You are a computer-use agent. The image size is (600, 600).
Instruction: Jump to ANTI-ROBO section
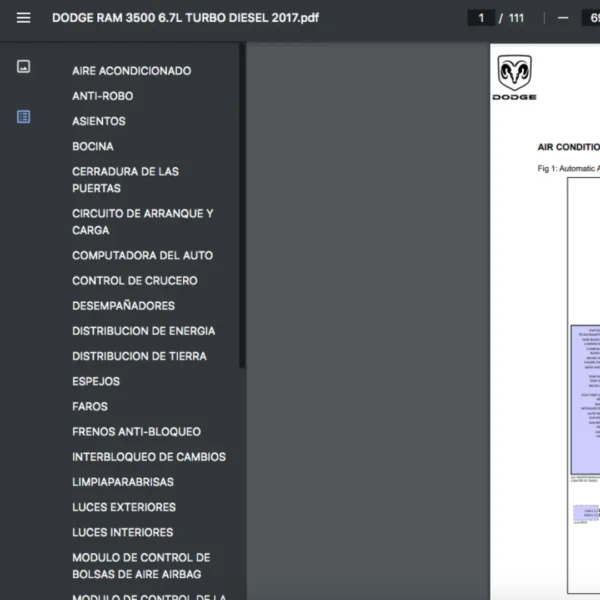102,96
